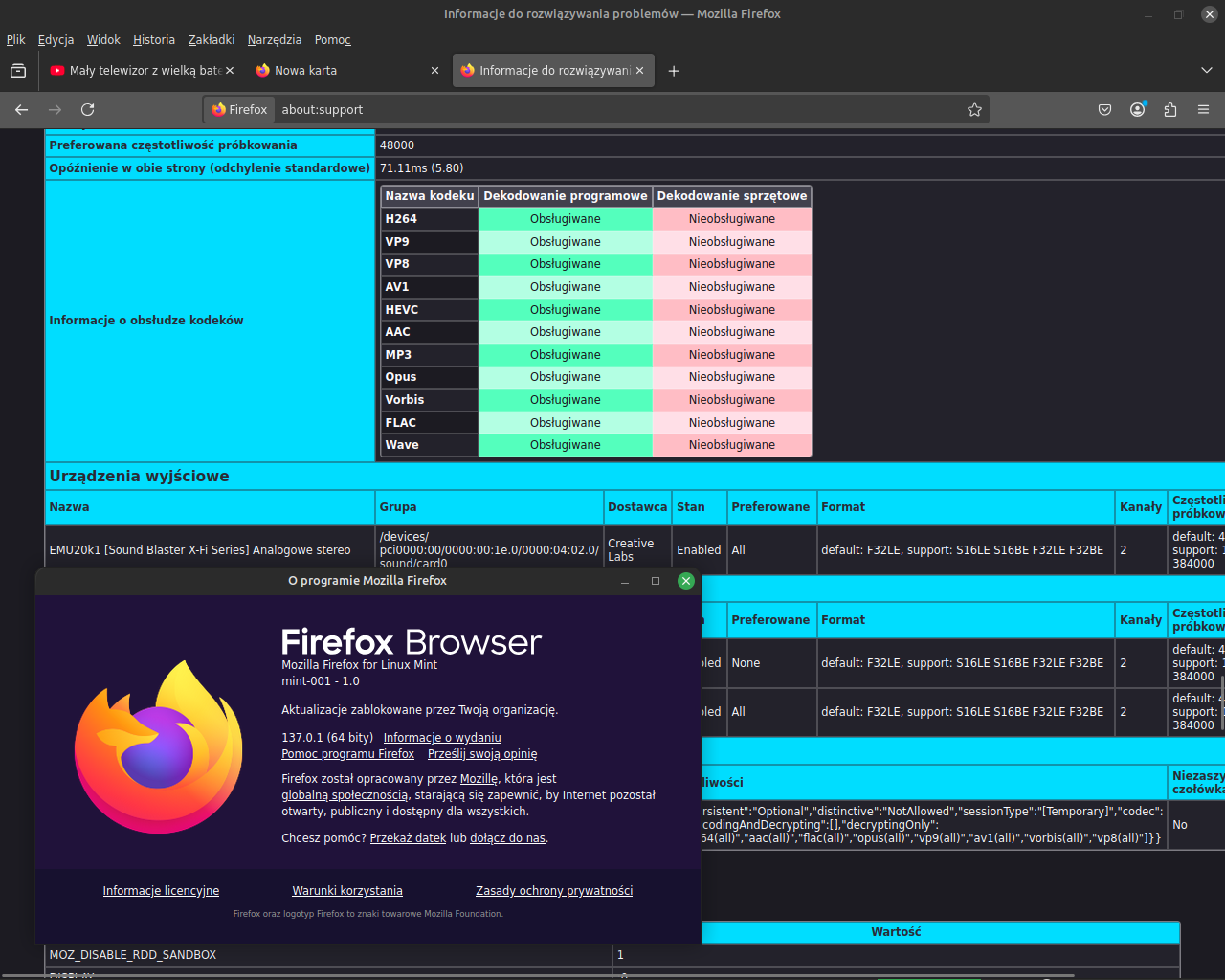Viewport: 1225px width, 980px height.
Task: Click 'Dekodowanie sprzętowe' column header
Action: point(732,196)
